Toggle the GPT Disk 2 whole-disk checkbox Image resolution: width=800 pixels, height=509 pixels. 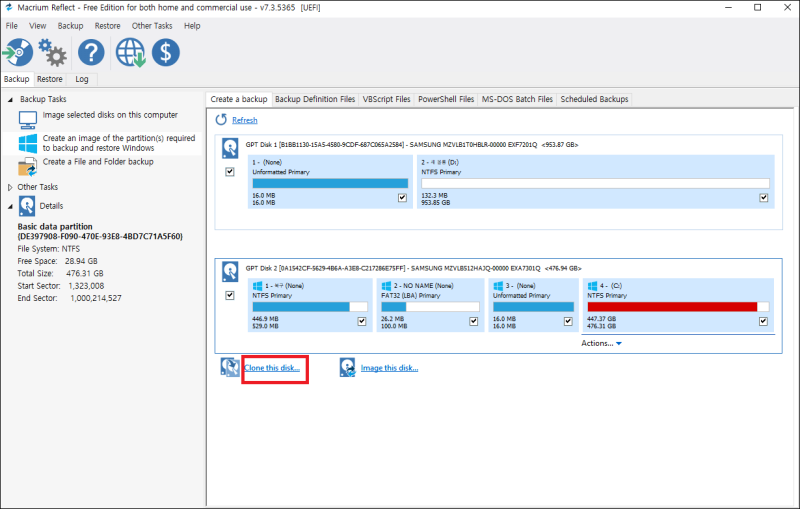pyautogui.click(x=230, y=295)
